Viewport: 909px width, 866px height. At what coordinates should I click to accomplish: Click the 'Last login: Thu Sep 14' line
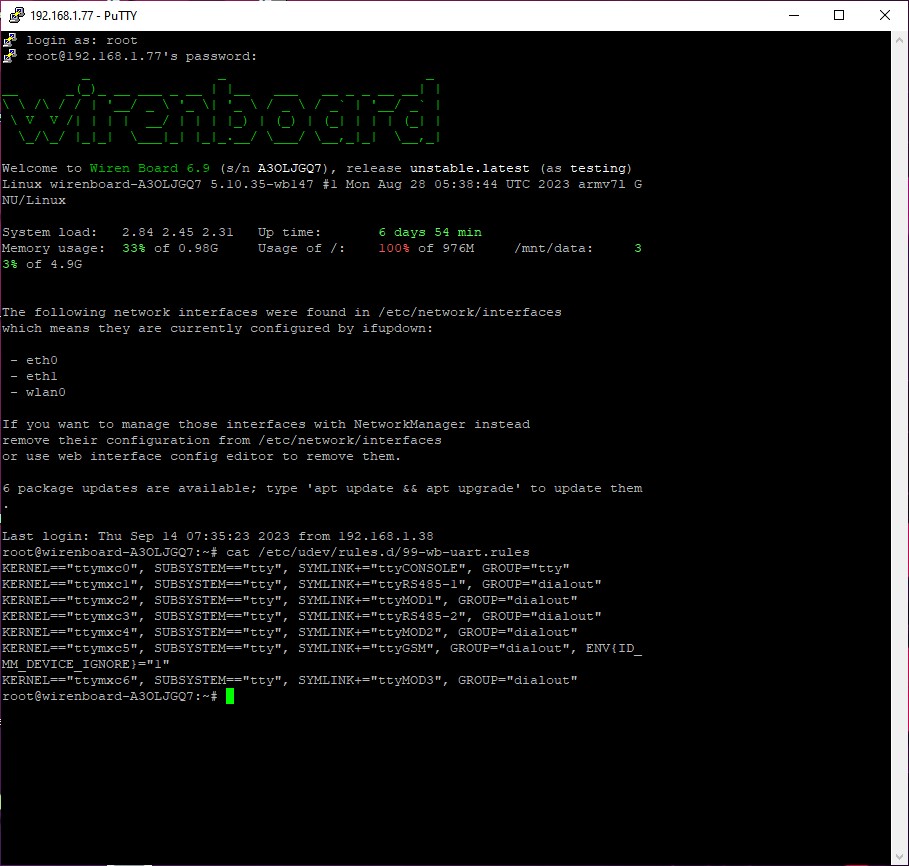[x=217, y=536]
